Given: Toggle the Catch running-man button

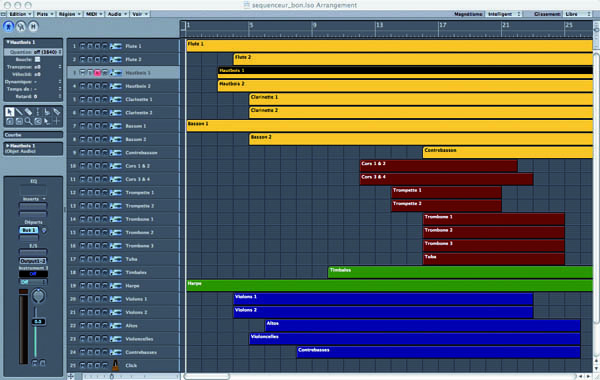Looking at the screenshot, I should [x=8, y=26].
